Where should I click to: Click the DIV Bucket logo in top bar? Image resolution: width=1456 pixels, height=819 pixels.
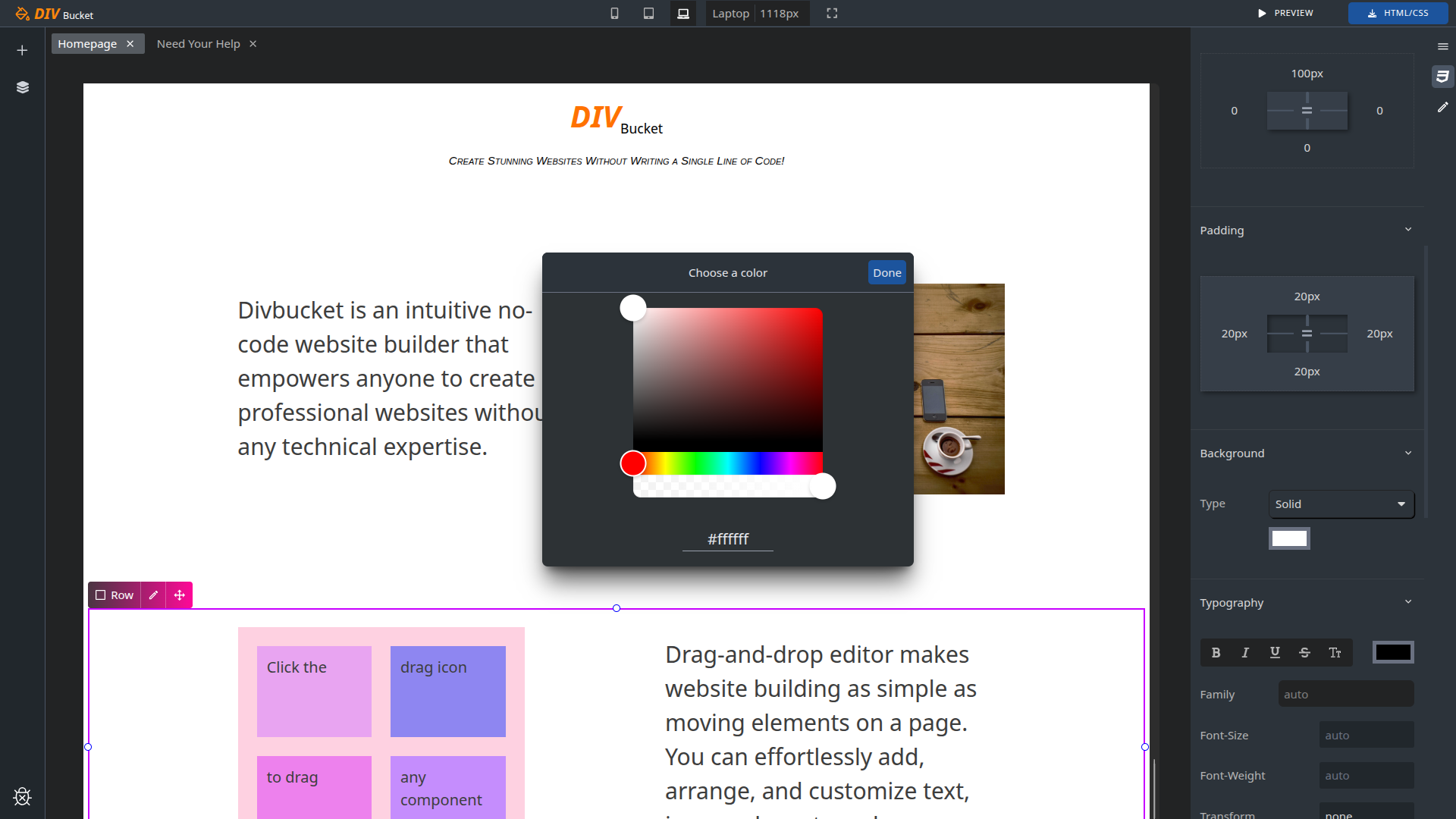point(55,14)
